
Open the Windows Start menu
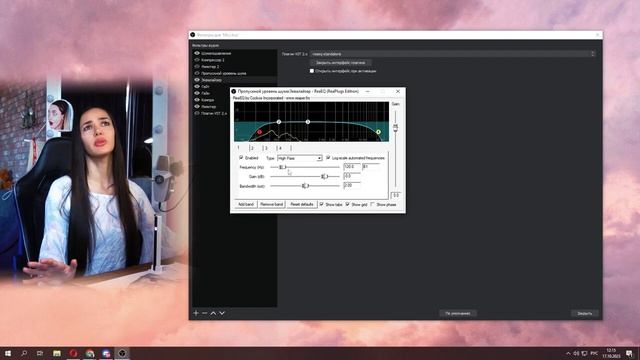pos(8,353)
